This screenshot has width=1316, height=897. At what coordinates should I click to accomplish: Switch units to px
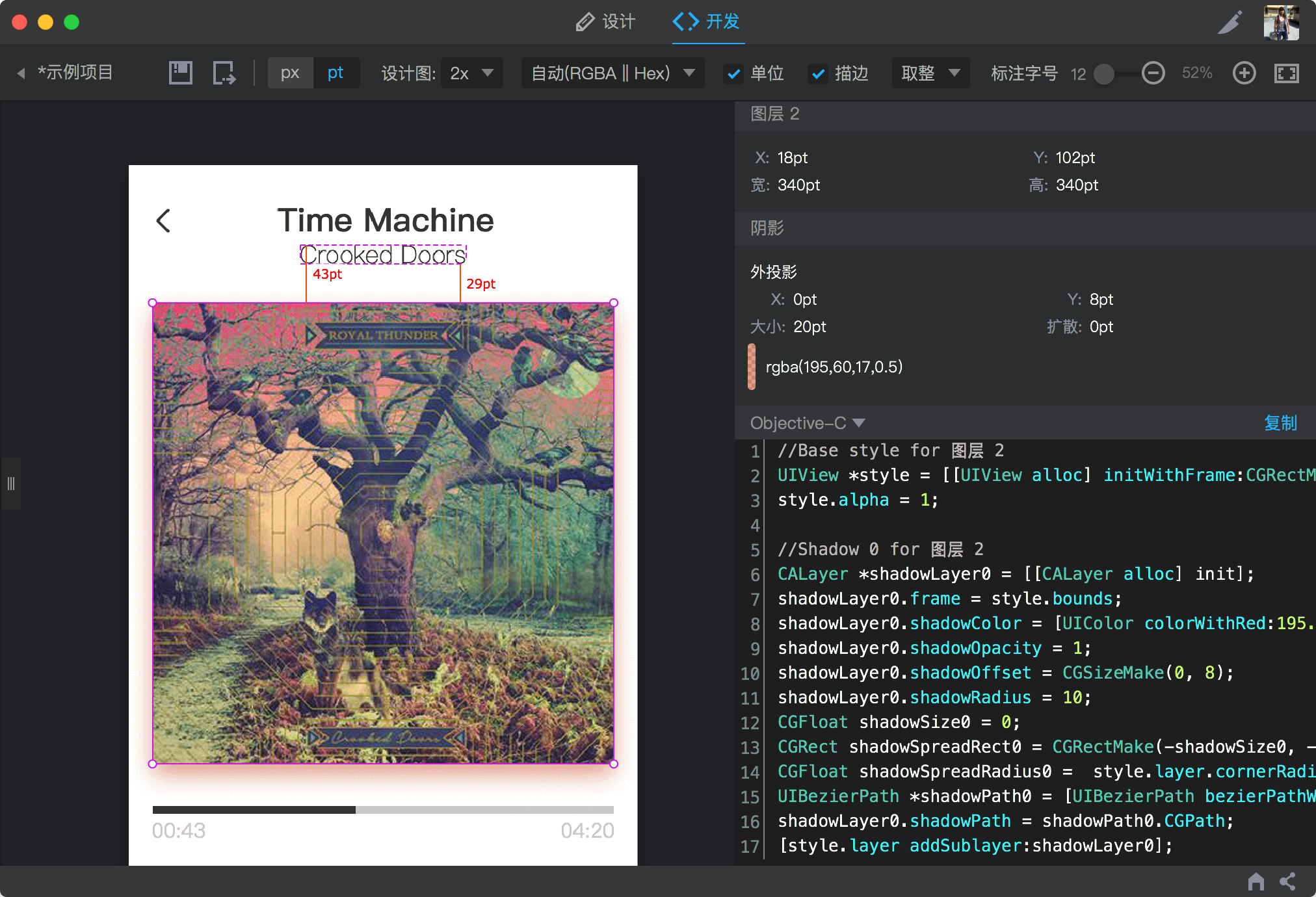point(290,73)
